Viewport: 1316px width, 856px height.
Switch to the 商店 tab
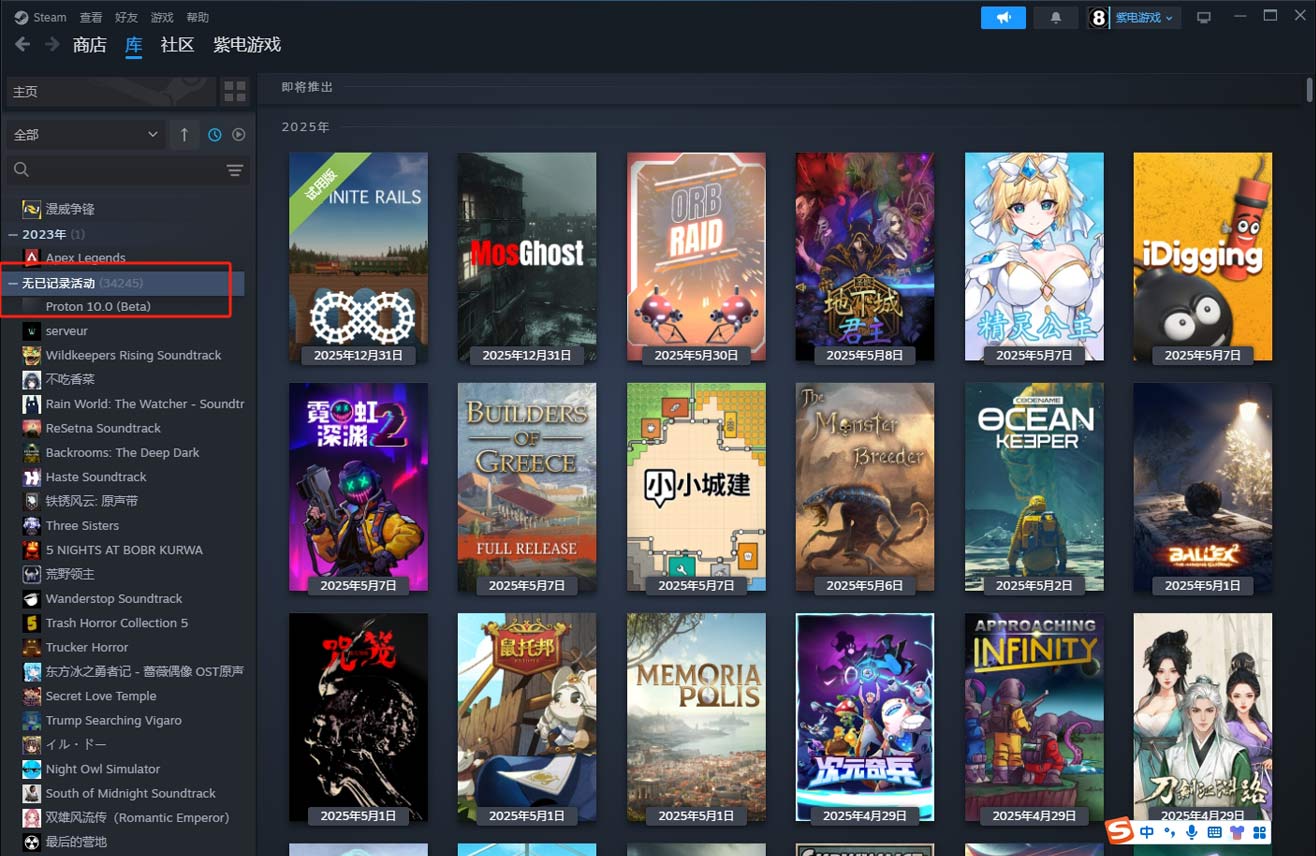tap(89, 45)
